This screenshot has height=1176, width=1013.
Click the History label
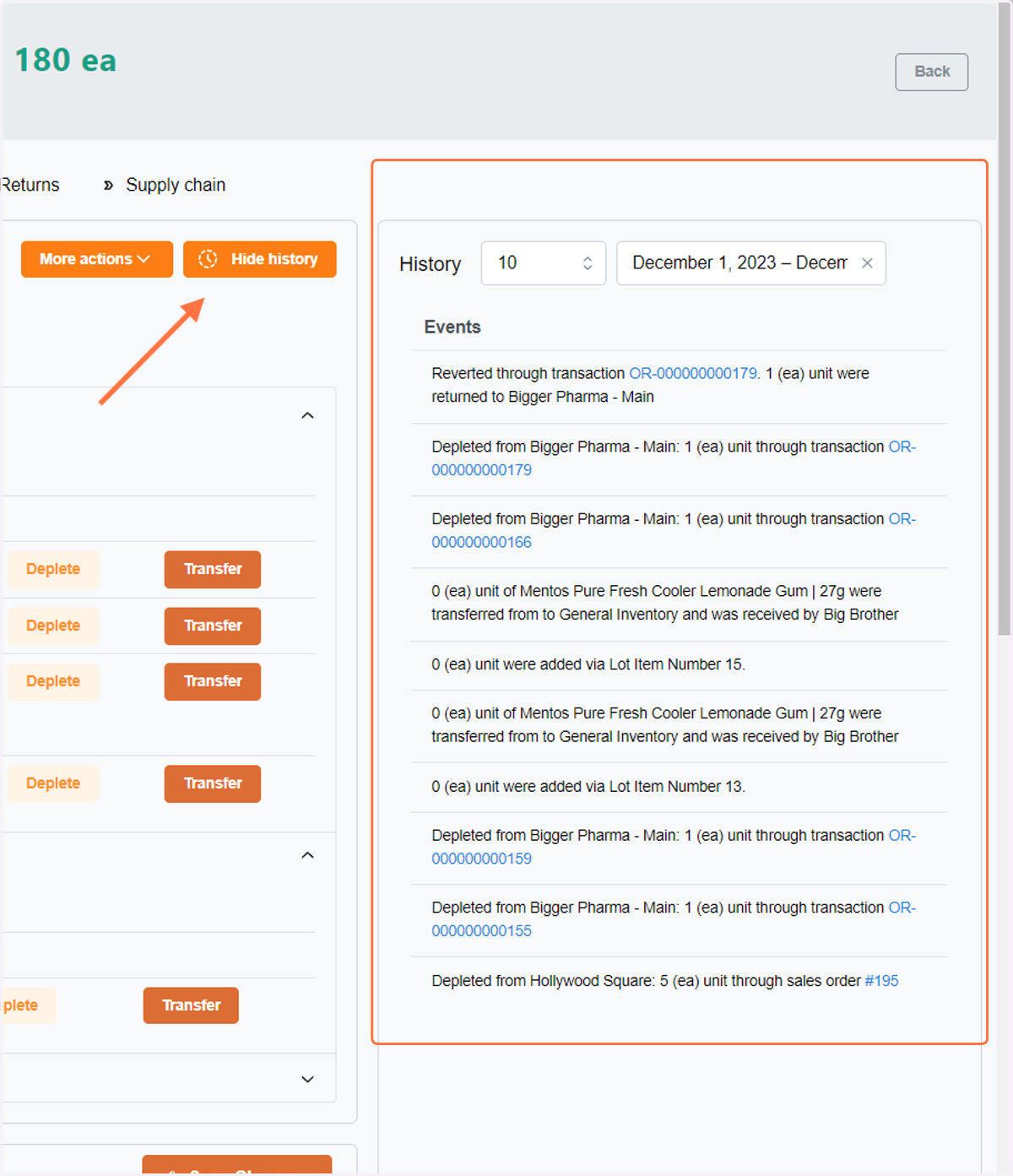click(x=431, y=264)
